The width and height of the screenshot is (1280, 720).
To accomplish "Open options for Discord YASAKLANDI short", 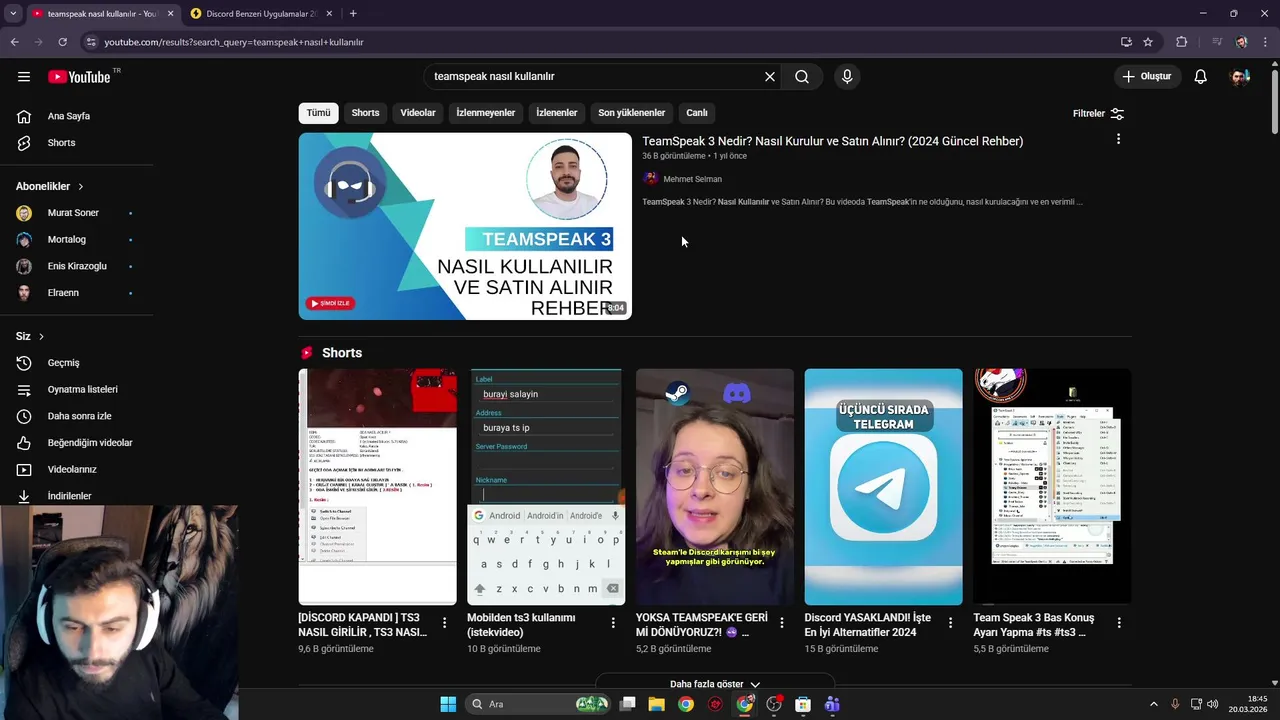I will pyautogui.click(x=951, y=622).
